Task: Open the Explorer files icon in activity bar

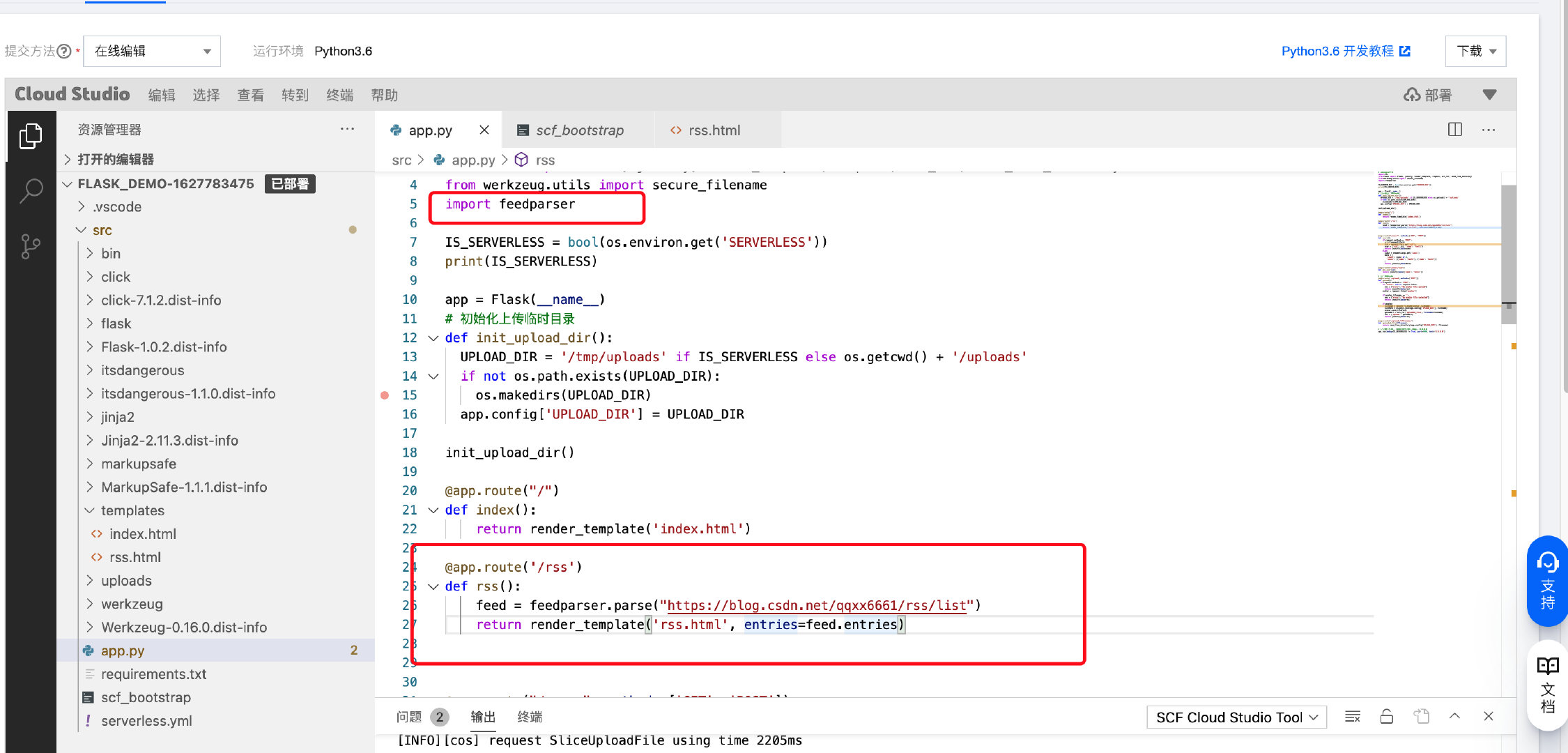Action: click(x=31, y=136)
